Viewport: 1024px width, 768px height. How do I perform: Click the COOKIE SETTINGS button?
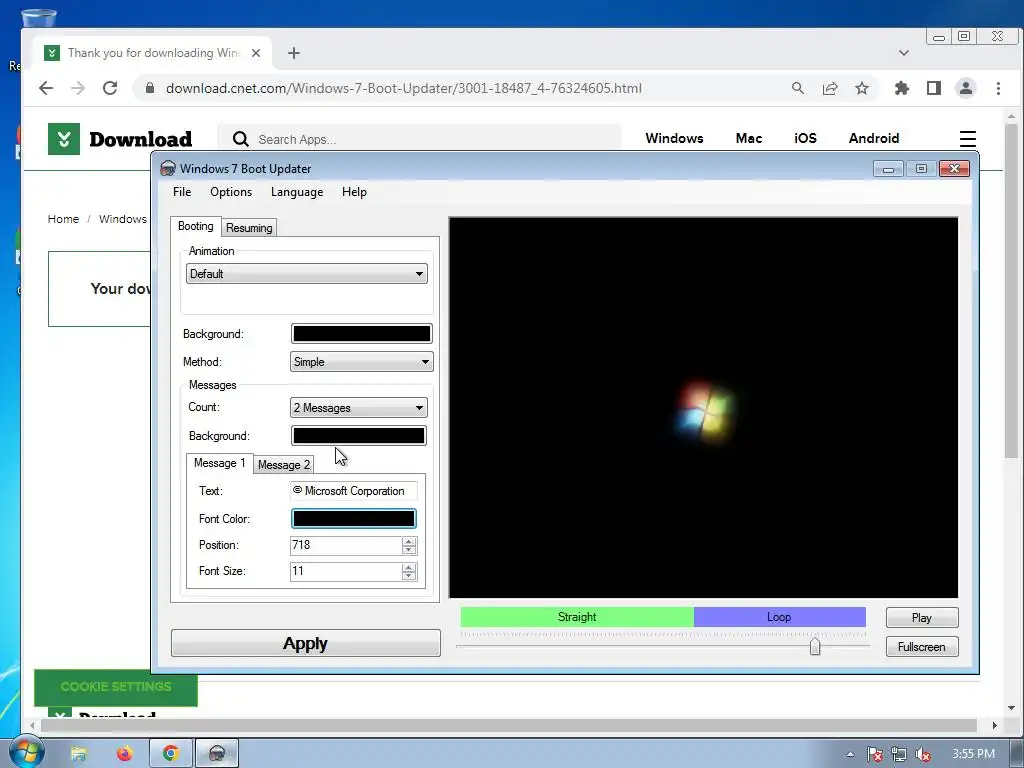point(116,687)
